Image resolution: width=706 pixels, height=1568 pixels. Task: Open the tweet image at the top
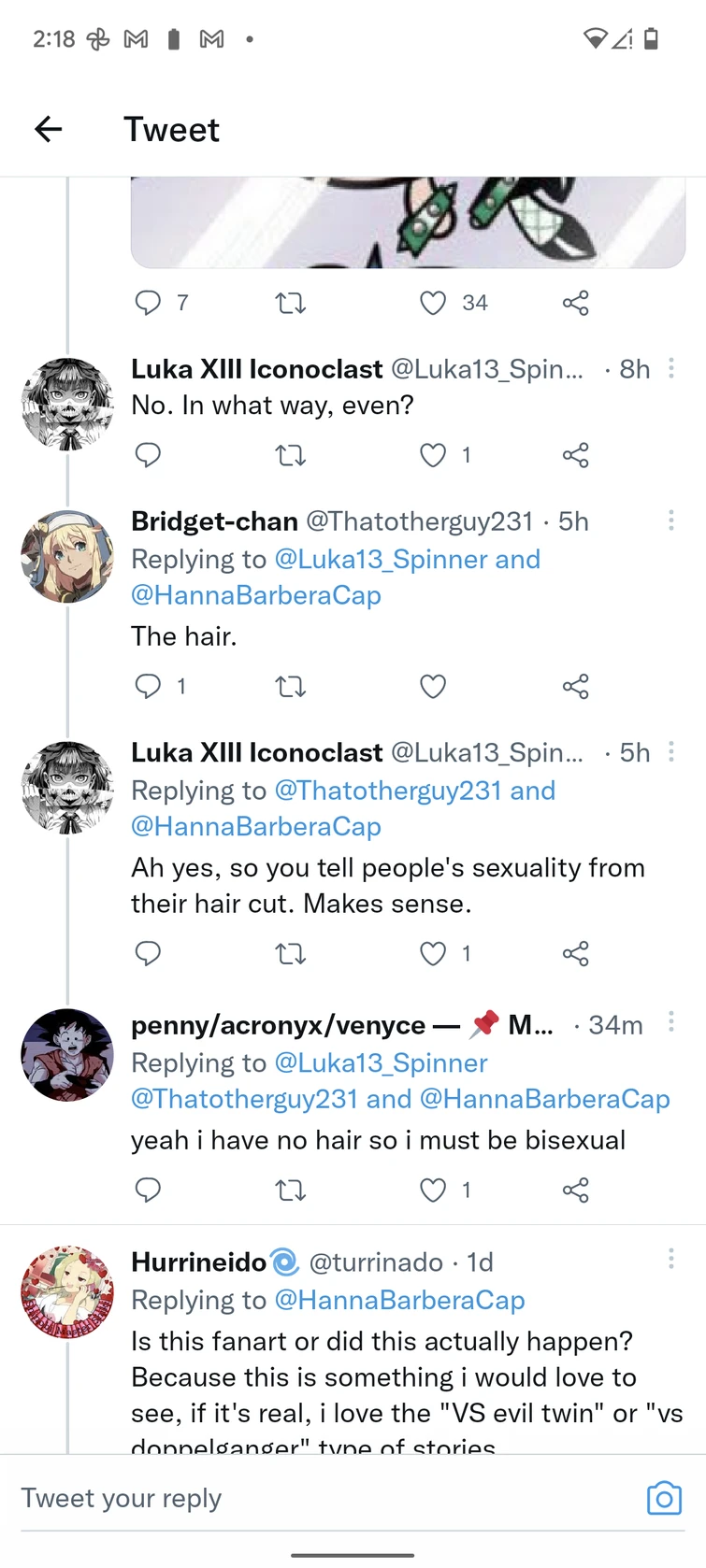point(408,222)
